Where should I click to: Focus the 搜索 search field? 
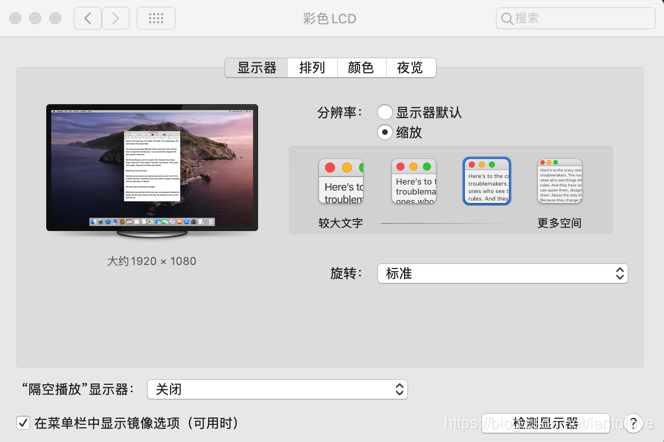pyautogui.click(x=575, y=18)
